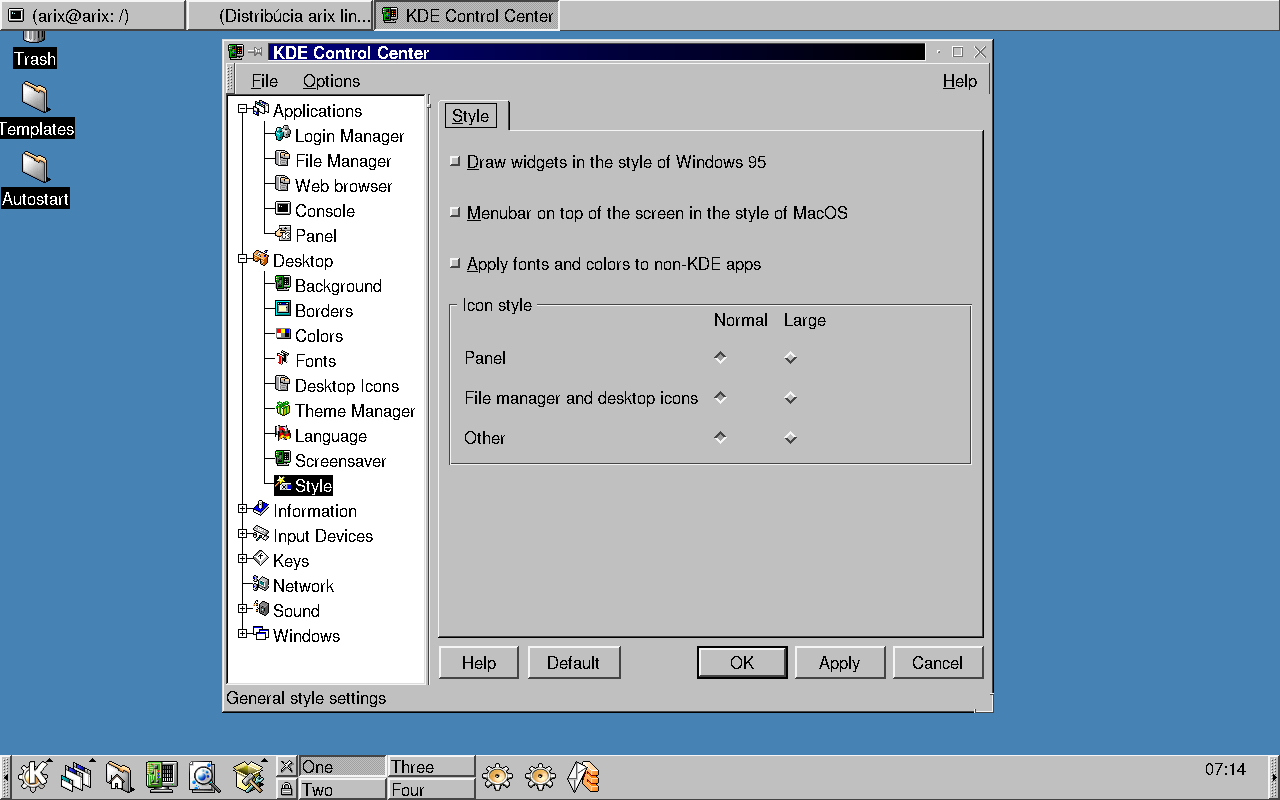1280x800 pixels.
Task: Click the pin sticky icon in title bar
Action: 256,52
